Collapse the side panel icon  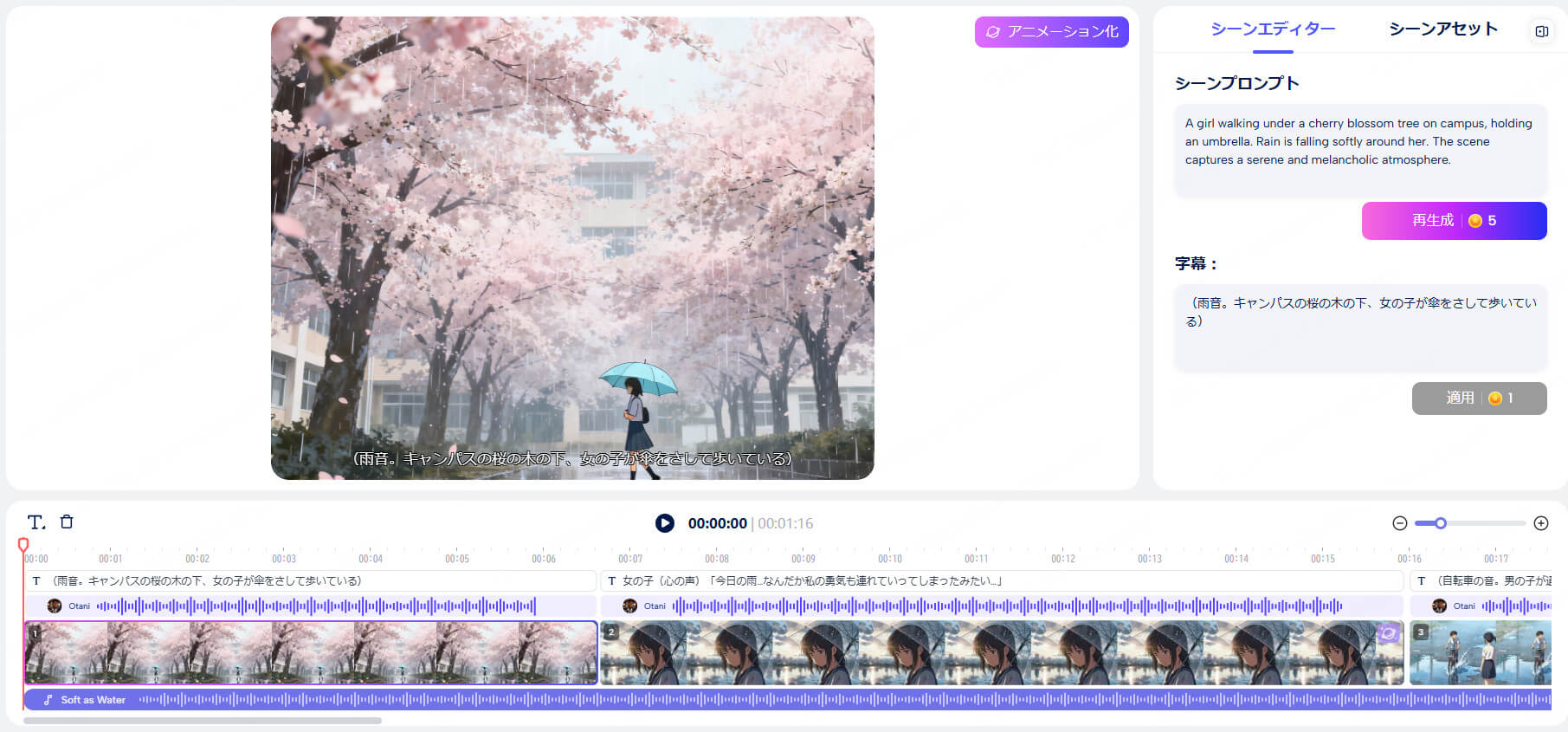click(x=1542, y=31)
